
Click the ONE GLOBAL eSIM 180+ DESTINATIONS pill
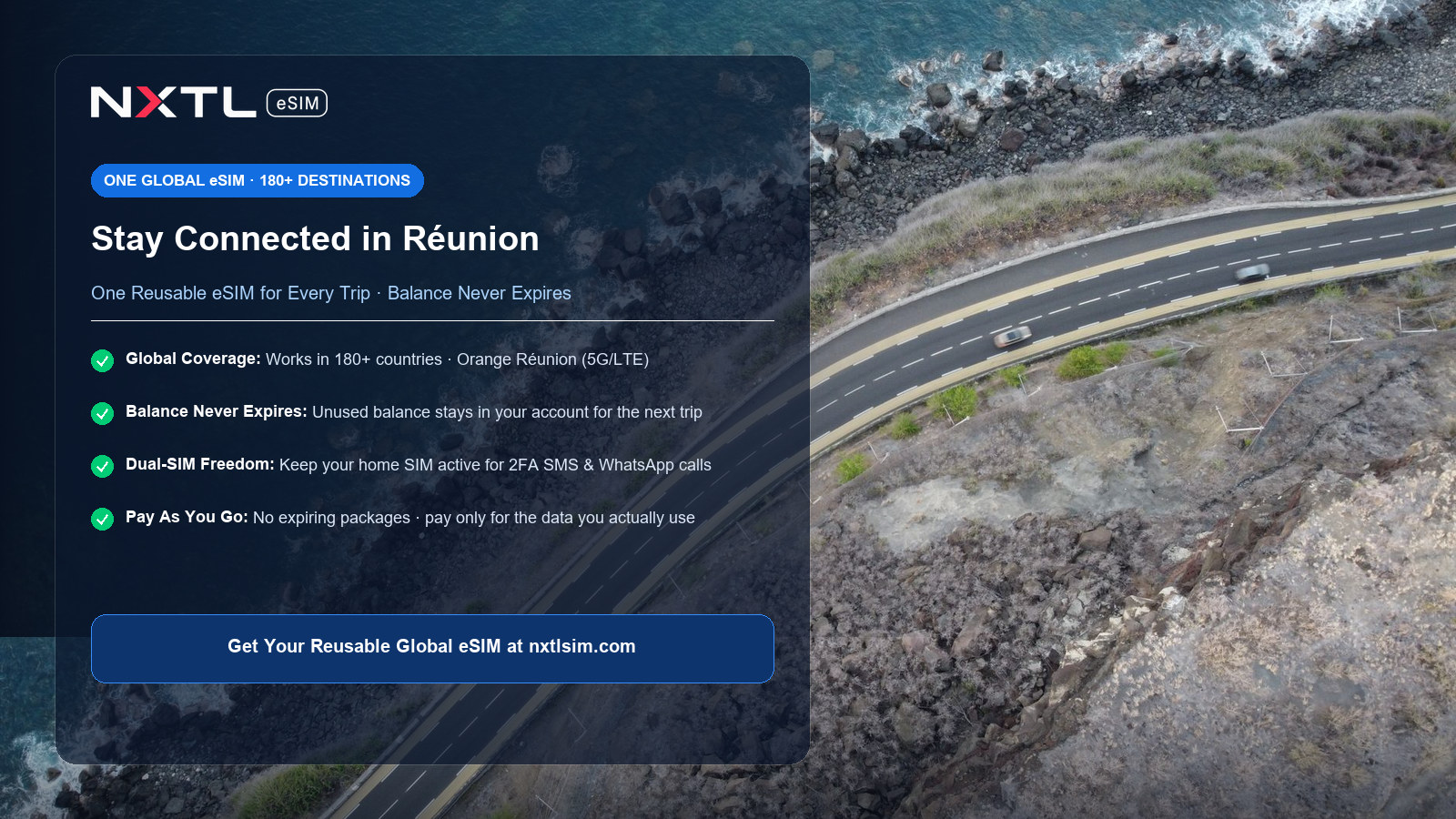[258, 180]
